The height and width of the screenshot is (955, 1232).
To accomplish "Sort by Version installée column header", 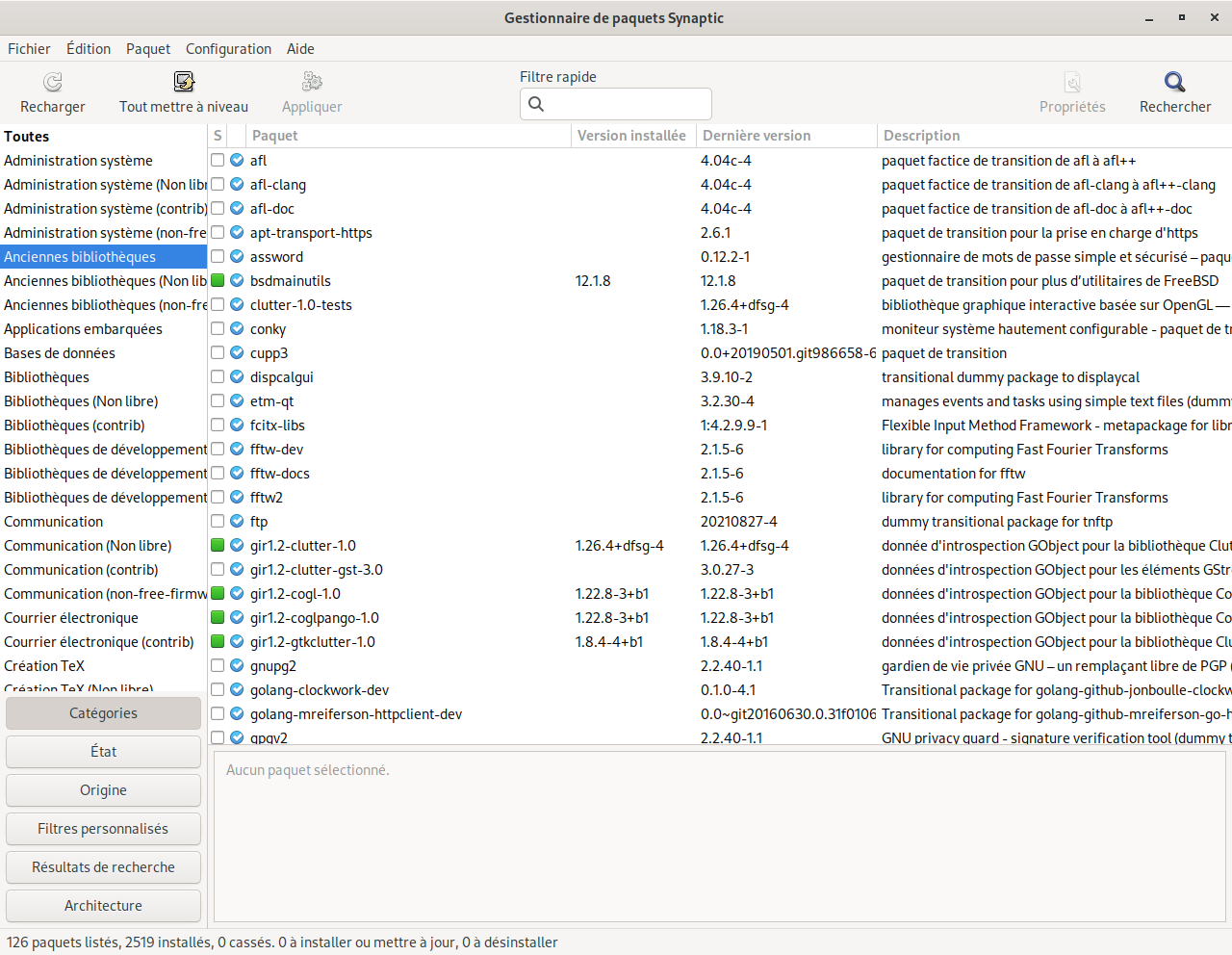I will click(x=632, y=136).
